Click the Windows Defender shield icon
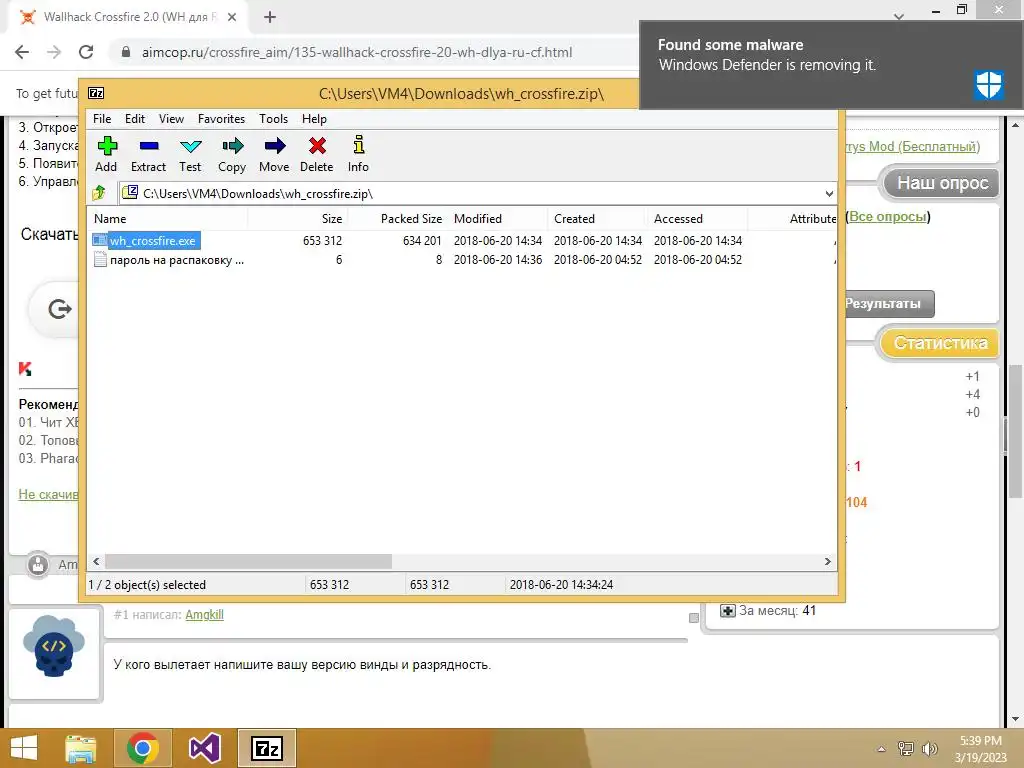 [988, 84]
